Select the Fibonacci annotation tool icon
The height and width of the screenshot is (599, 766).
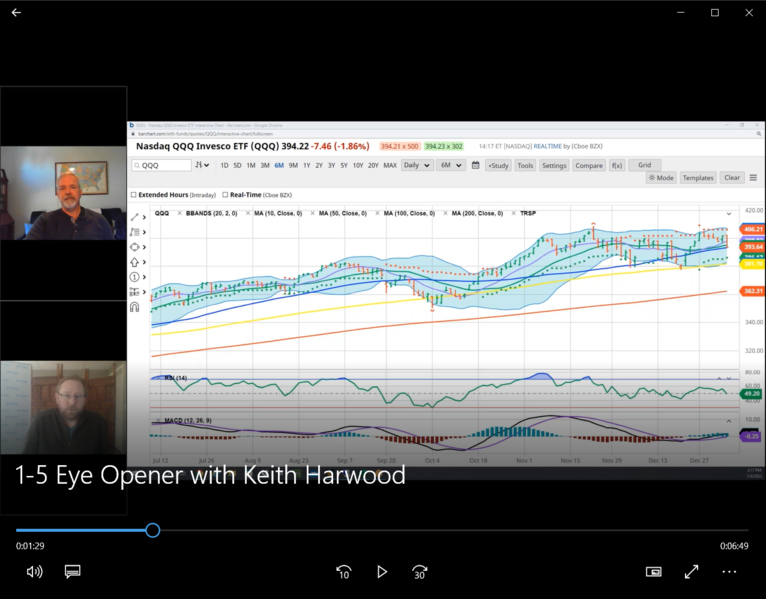[134, 232]
